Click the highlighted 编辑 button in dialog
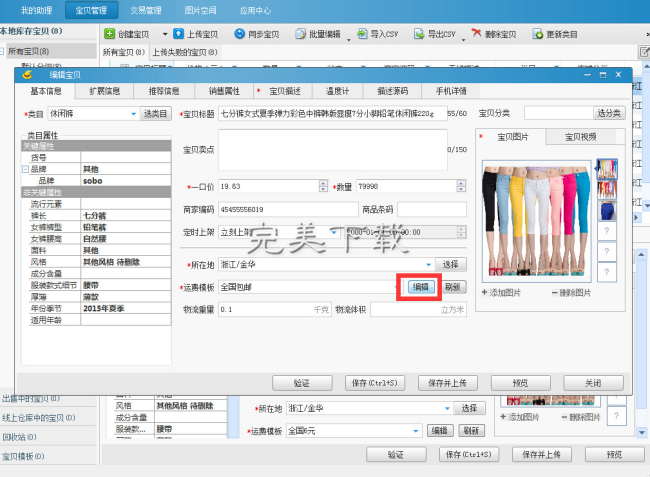Screen dimensions: 650x477 (420, 287)
